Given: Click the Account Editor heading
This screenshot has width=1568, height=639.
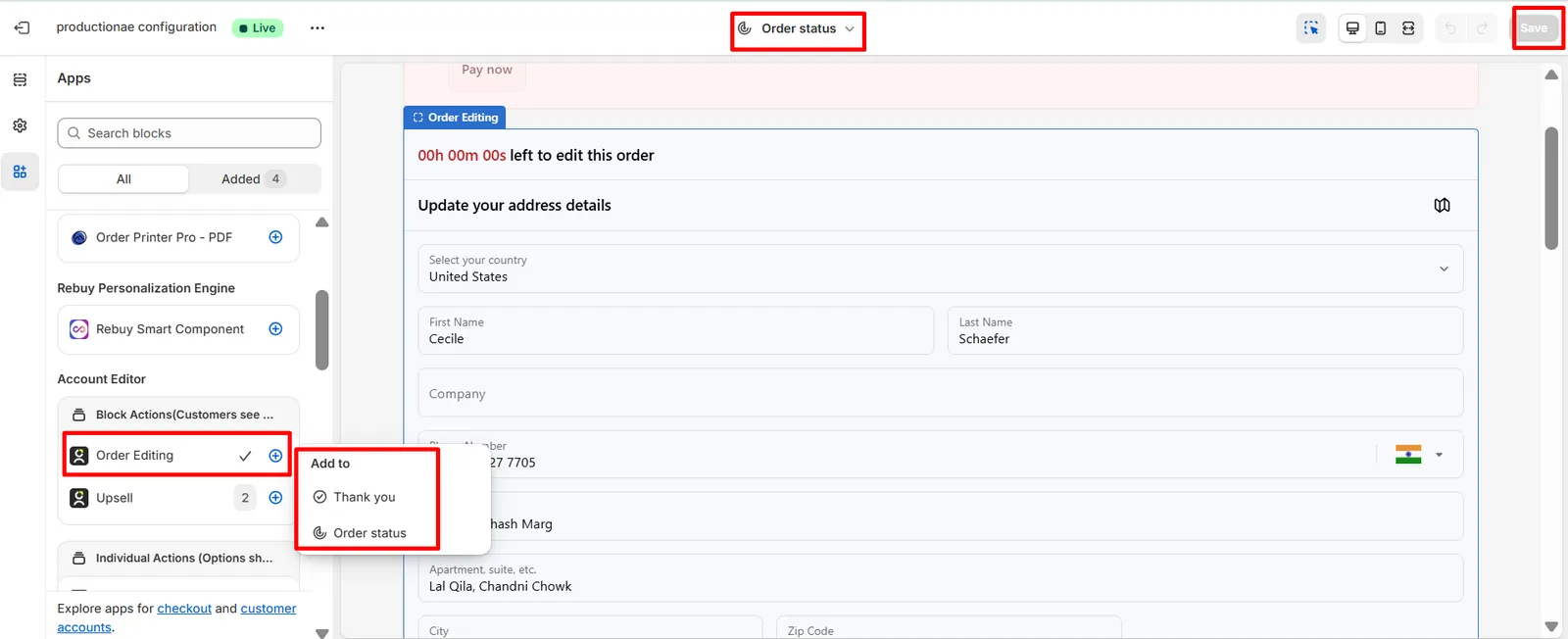Looking at the screenshot, I should (x=101, y=379).
